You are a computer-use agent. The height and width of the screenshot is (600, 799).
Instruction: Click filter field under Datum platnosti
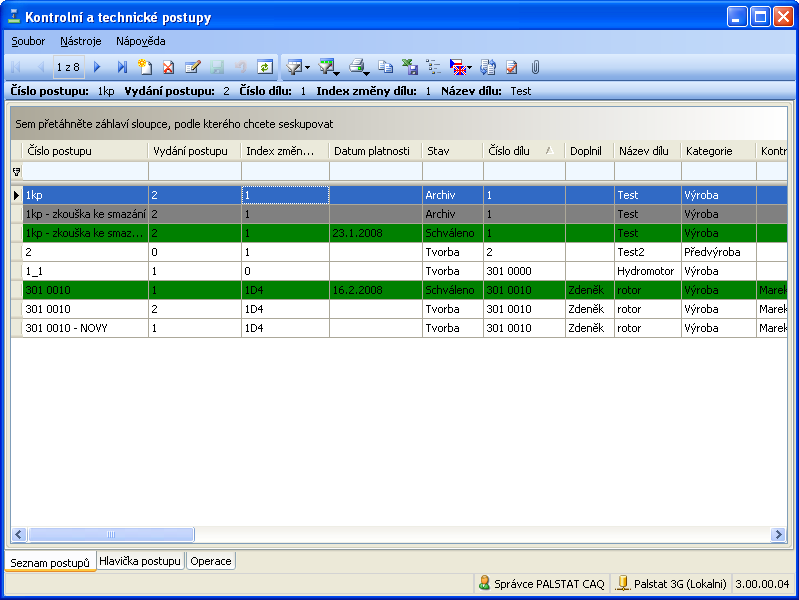click(x=376, y=171)
